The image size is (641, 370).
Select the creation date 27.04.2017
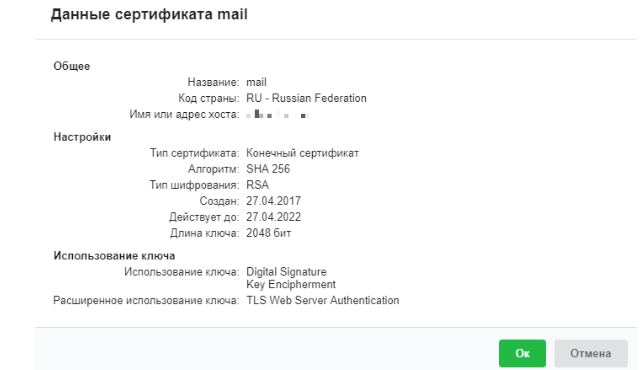pos(273,201)
